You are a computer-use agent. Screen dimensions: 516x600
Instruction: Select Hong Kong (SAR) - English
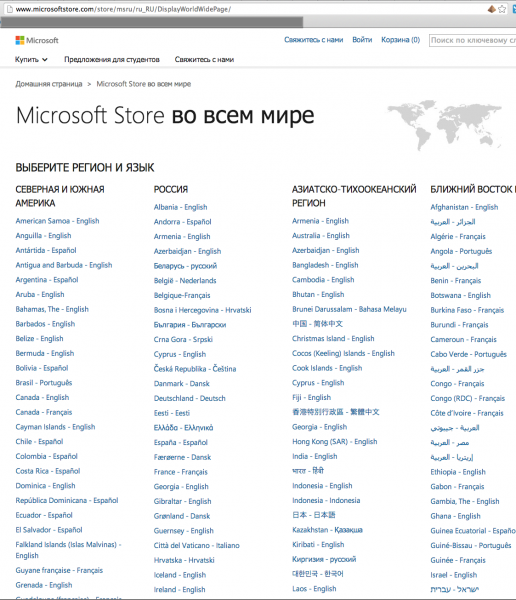(335, 442)
